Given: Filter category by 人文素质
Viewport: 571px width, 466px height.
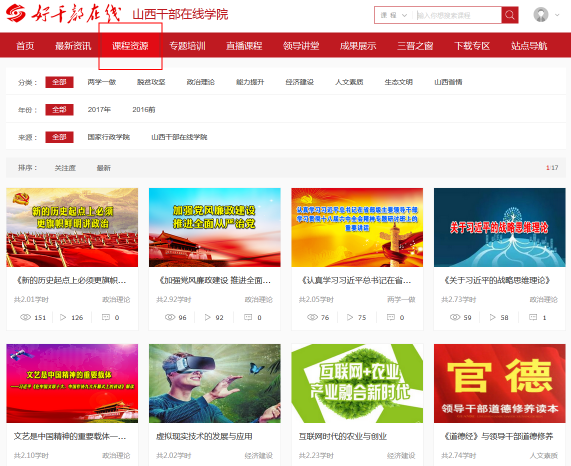Looking at the screenshot, I should [349, 82].
